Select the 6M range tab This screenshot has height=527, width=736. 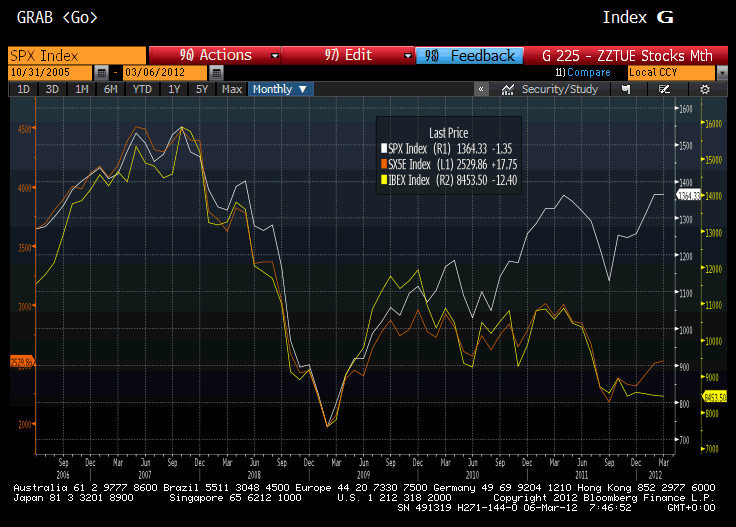(x=110, y=89)
